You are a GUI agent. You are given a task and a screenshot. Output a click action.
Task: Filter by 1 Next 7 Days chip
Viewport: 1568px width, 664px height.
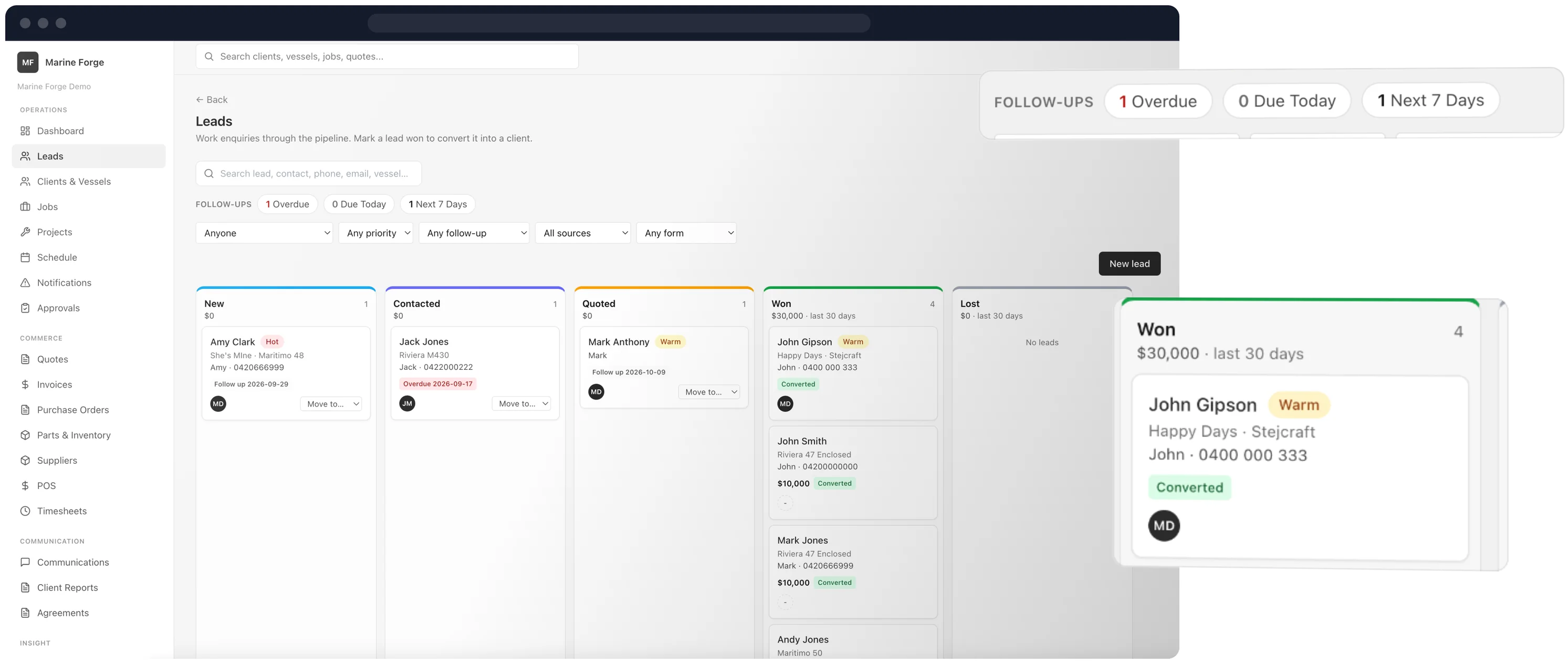click(x=437, y=204)
